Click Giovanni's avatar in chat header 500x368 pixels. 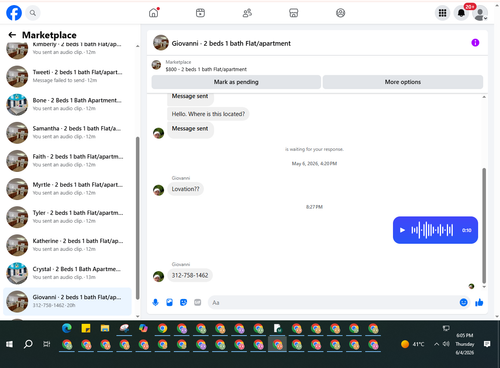[161, 43]
